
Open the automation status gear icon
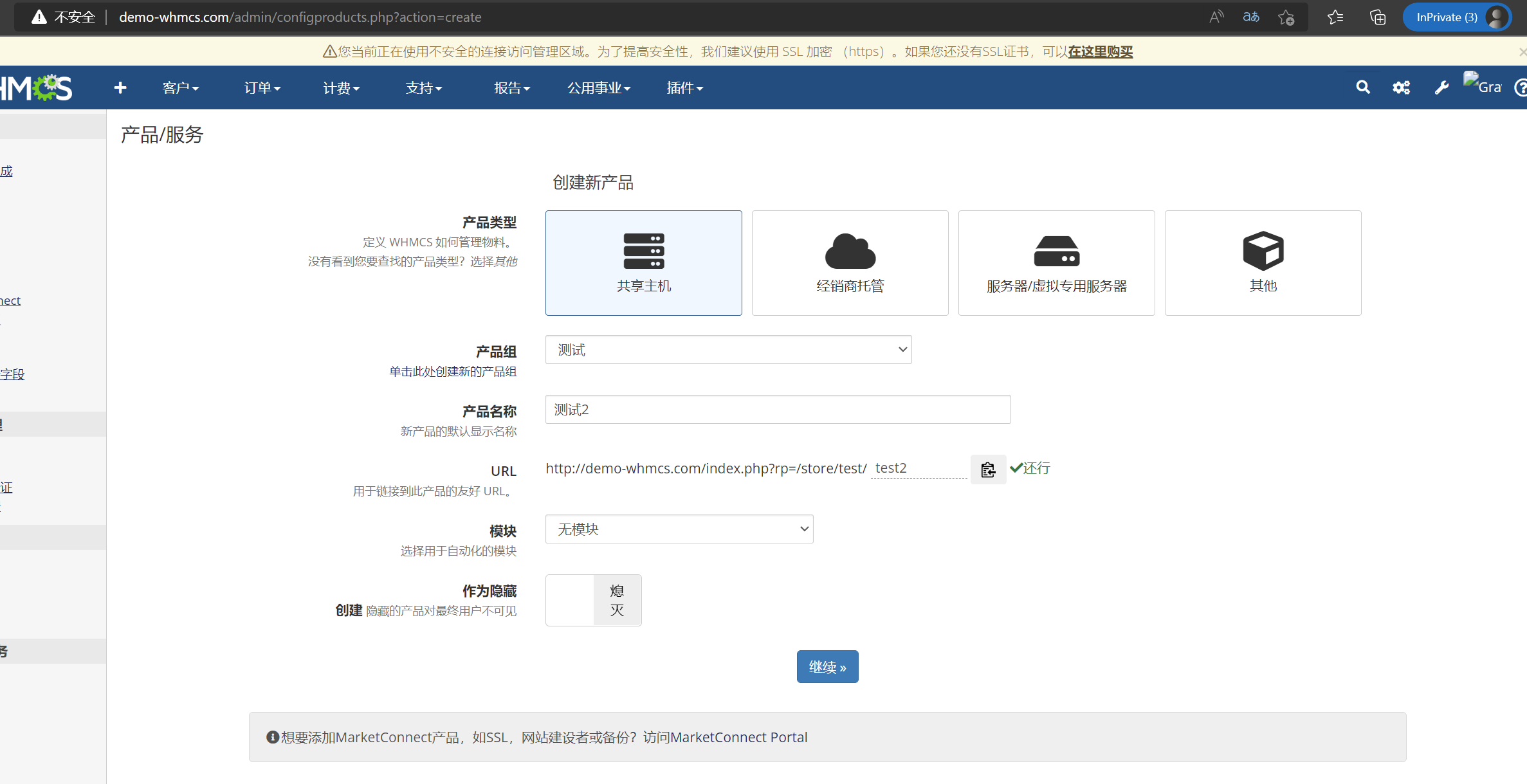(x=1401, y=87)
